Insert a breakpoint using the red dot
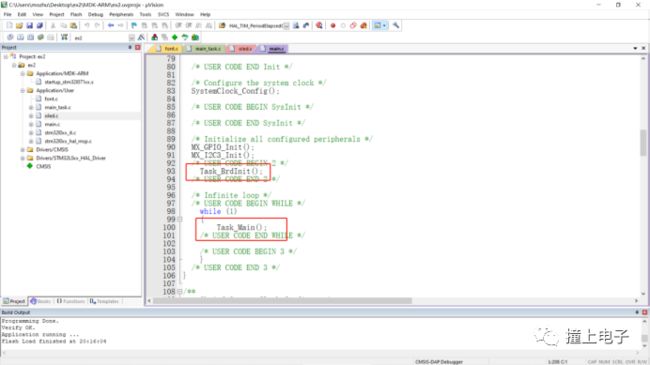This screenshot has width=650, height=365. tap(332, 26)
